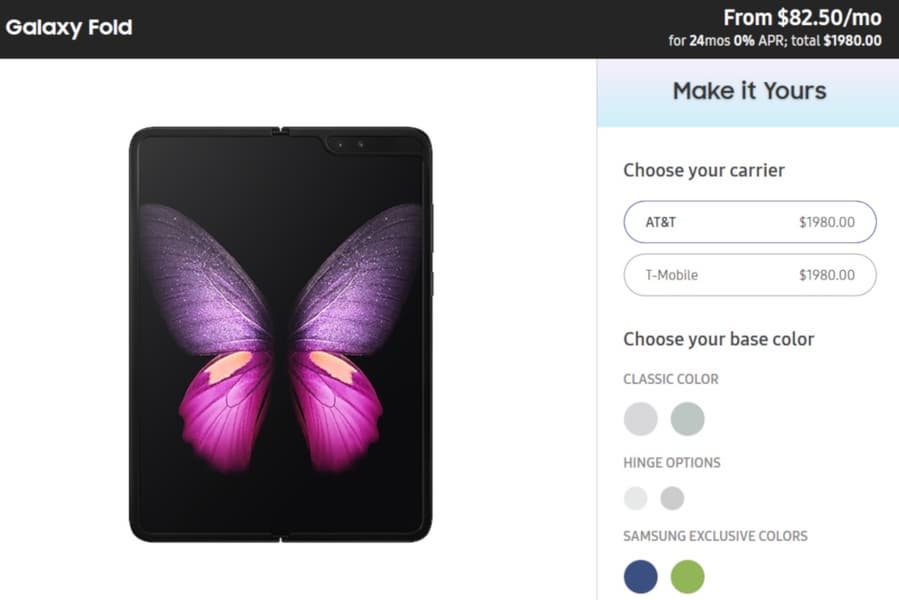Click the Galaxy Fold product title
The height and width of the screenshot is (600, 899).
click(x=69, y=27)
